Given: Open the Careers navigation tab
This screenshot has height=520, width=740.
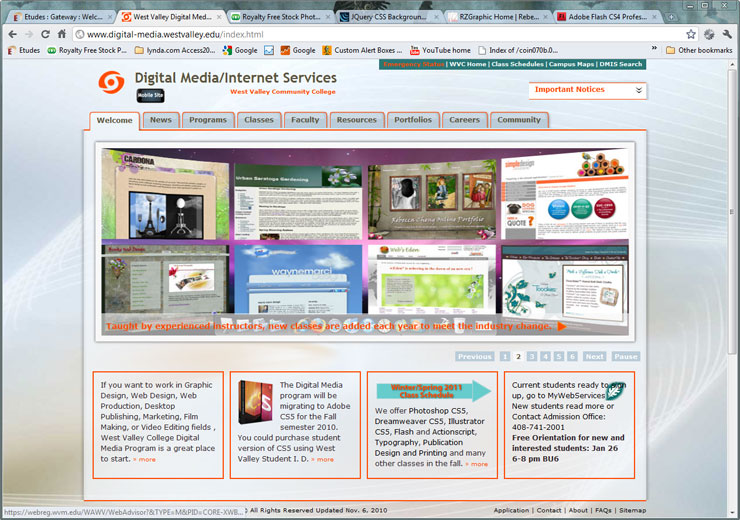Looking at the screenshot, I should (464, 120).
